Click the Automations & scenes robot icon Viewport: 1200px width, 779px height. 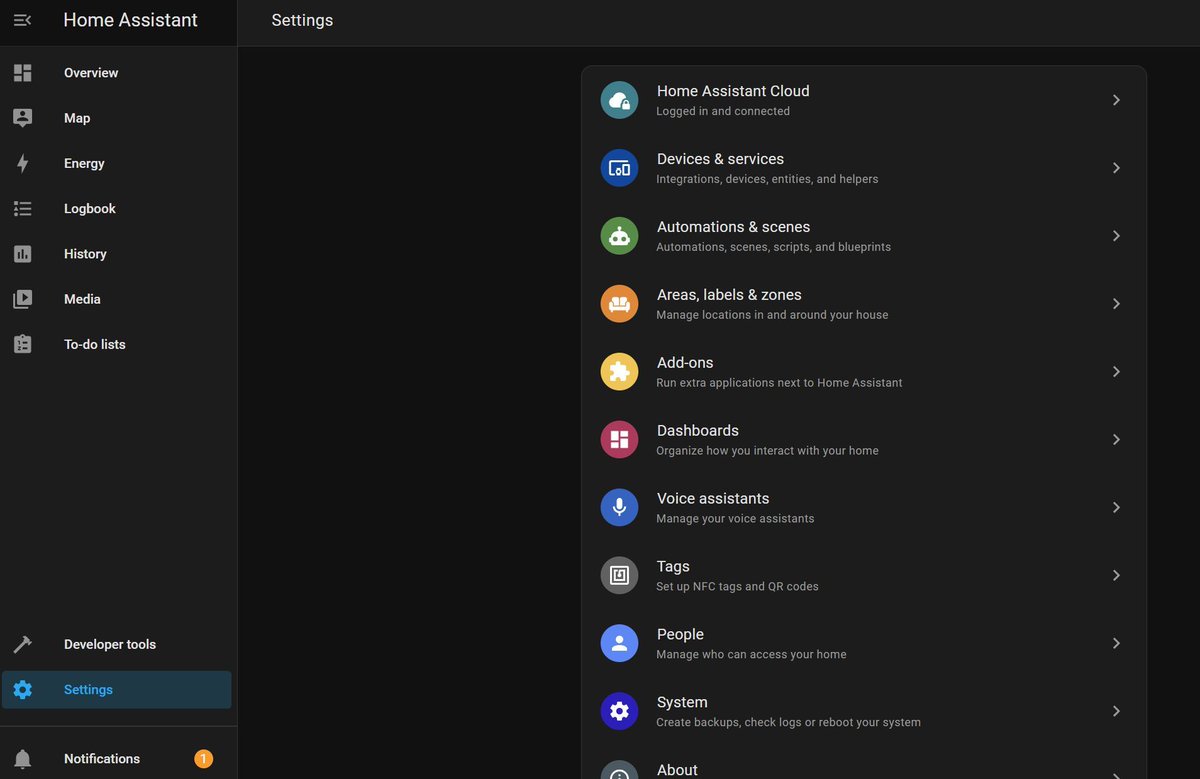619,236
